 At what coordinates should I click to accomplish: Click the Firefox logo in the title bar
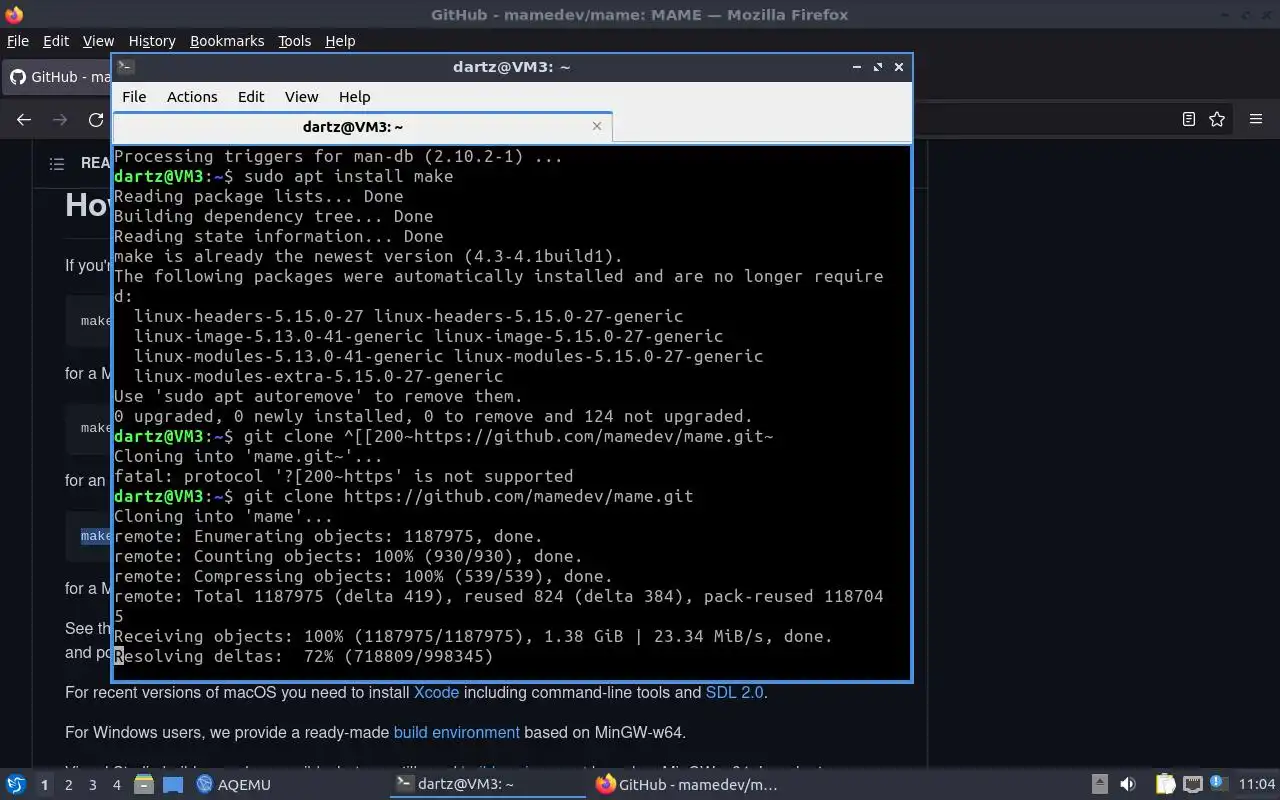pos(14,14)
